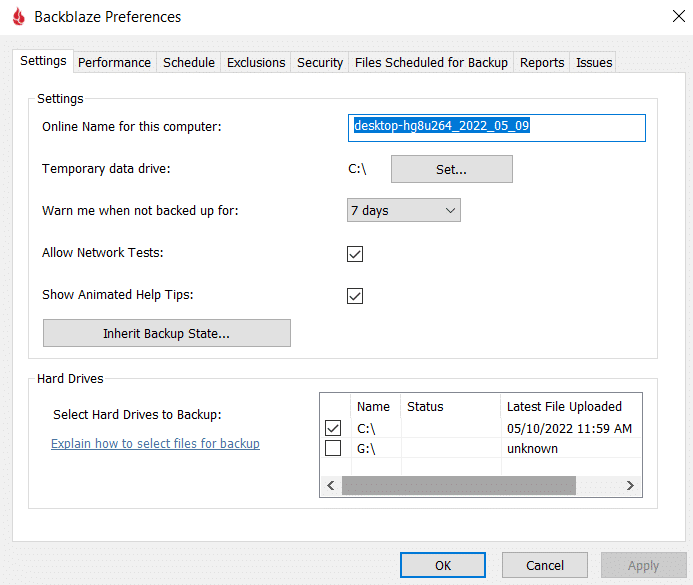Uncheck the C:\ drive backup checkbox
Screen dimensions: 693x585
click(x=333, y=428)
